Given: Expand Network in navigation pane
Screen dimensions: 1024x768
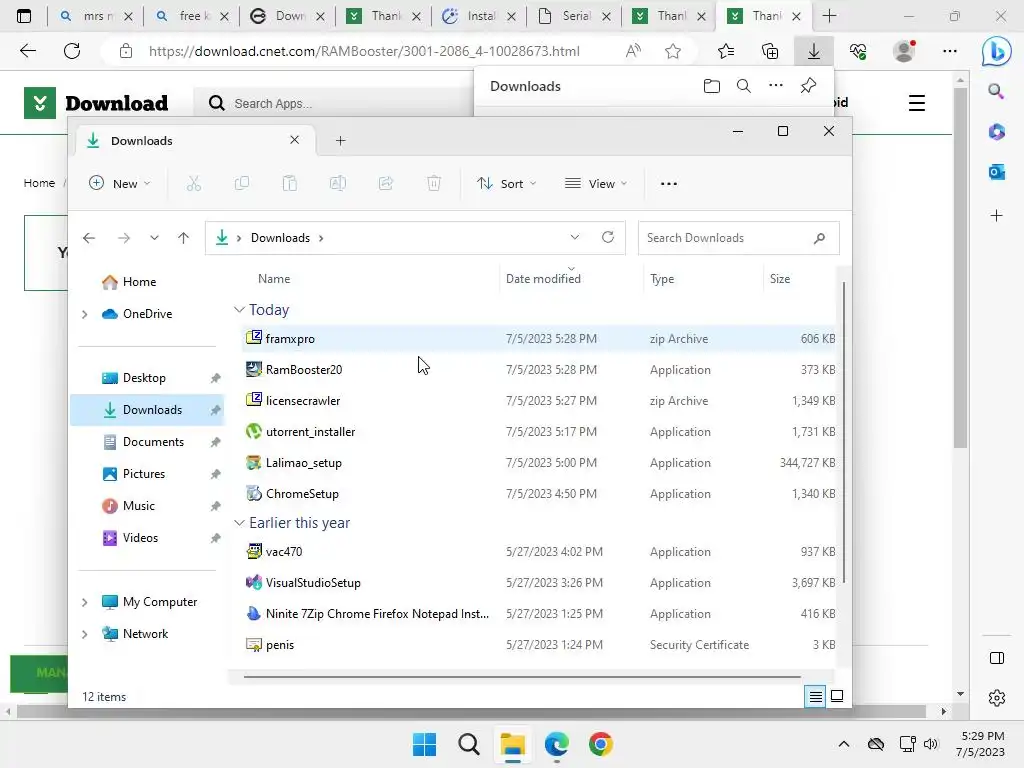Looking at the screenshot, I should [84, 634].
